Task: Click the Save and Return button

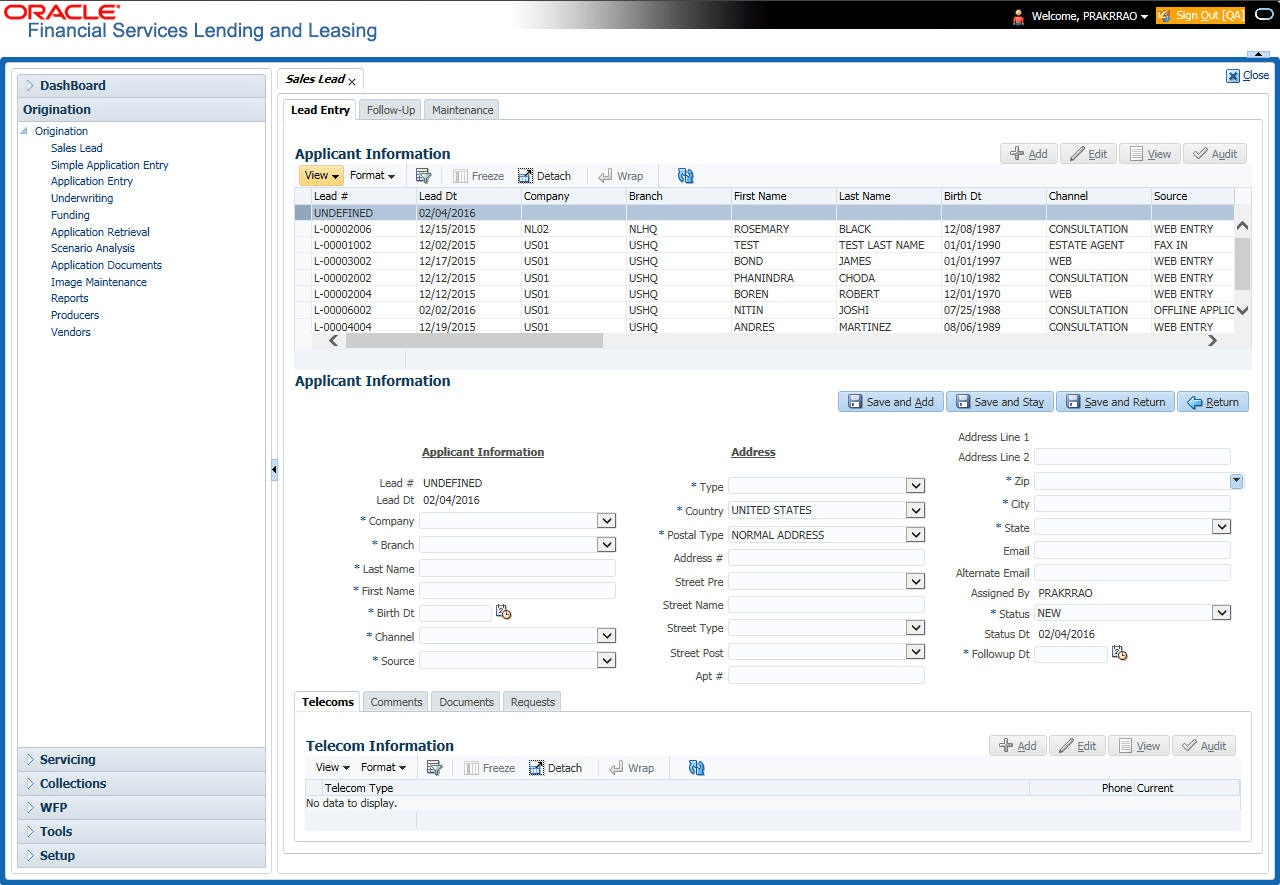Action: point(1115,402)
